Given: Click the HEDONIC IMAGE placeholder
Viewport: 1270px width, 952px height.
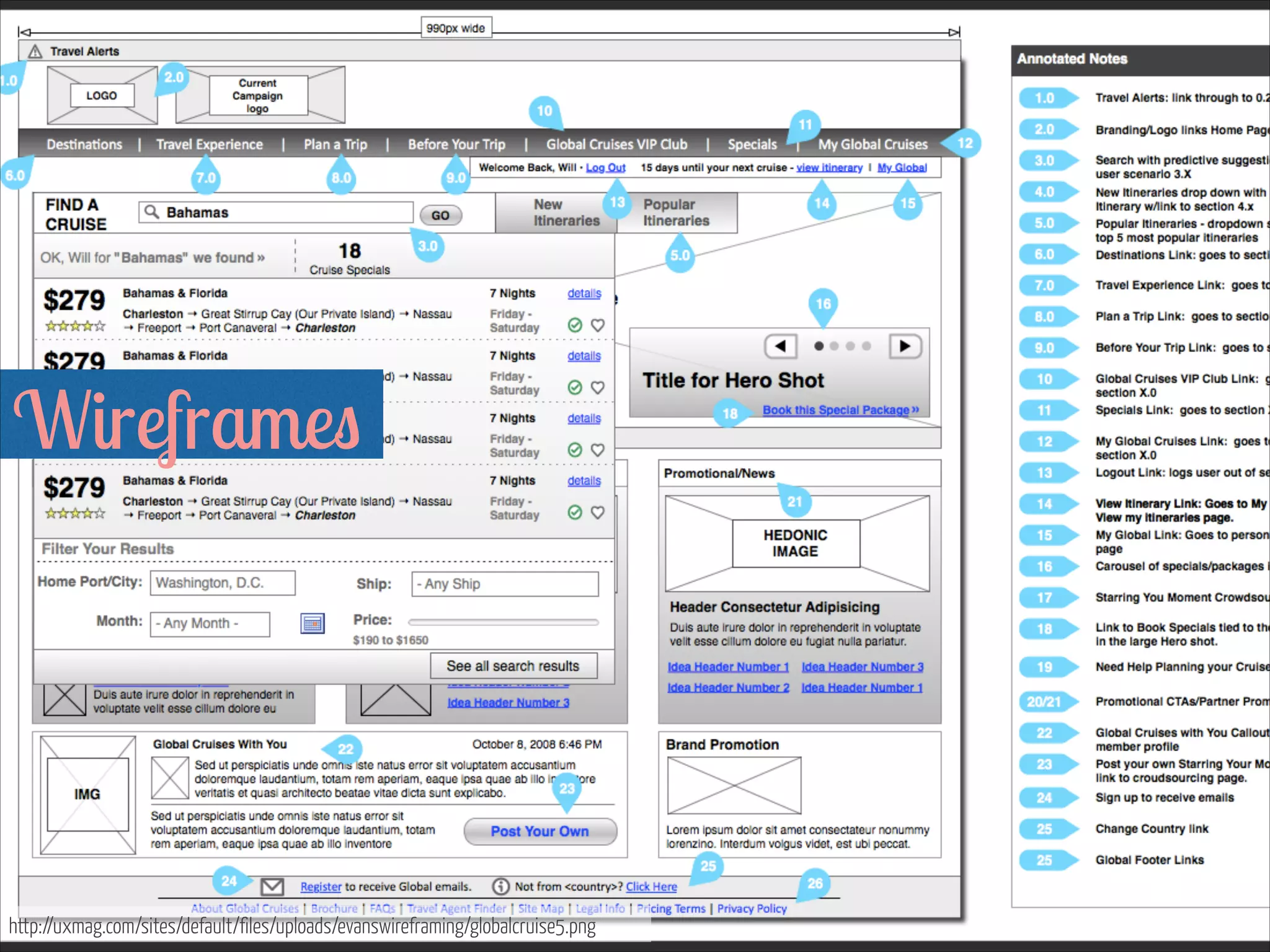Looking at the screenshot, I should [x=797, y=543].
